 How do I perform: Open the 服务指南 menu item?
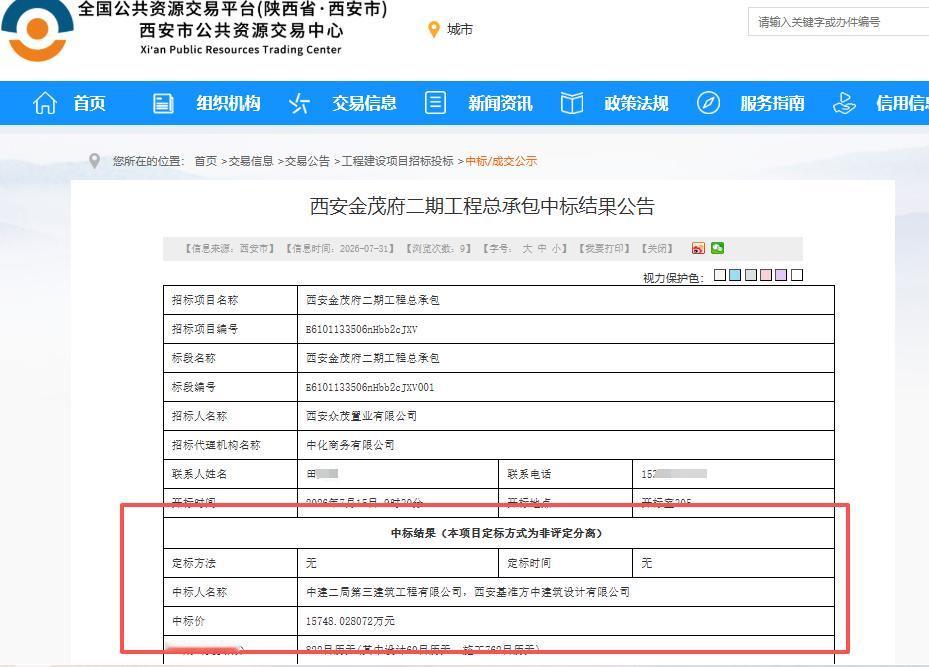773,103
